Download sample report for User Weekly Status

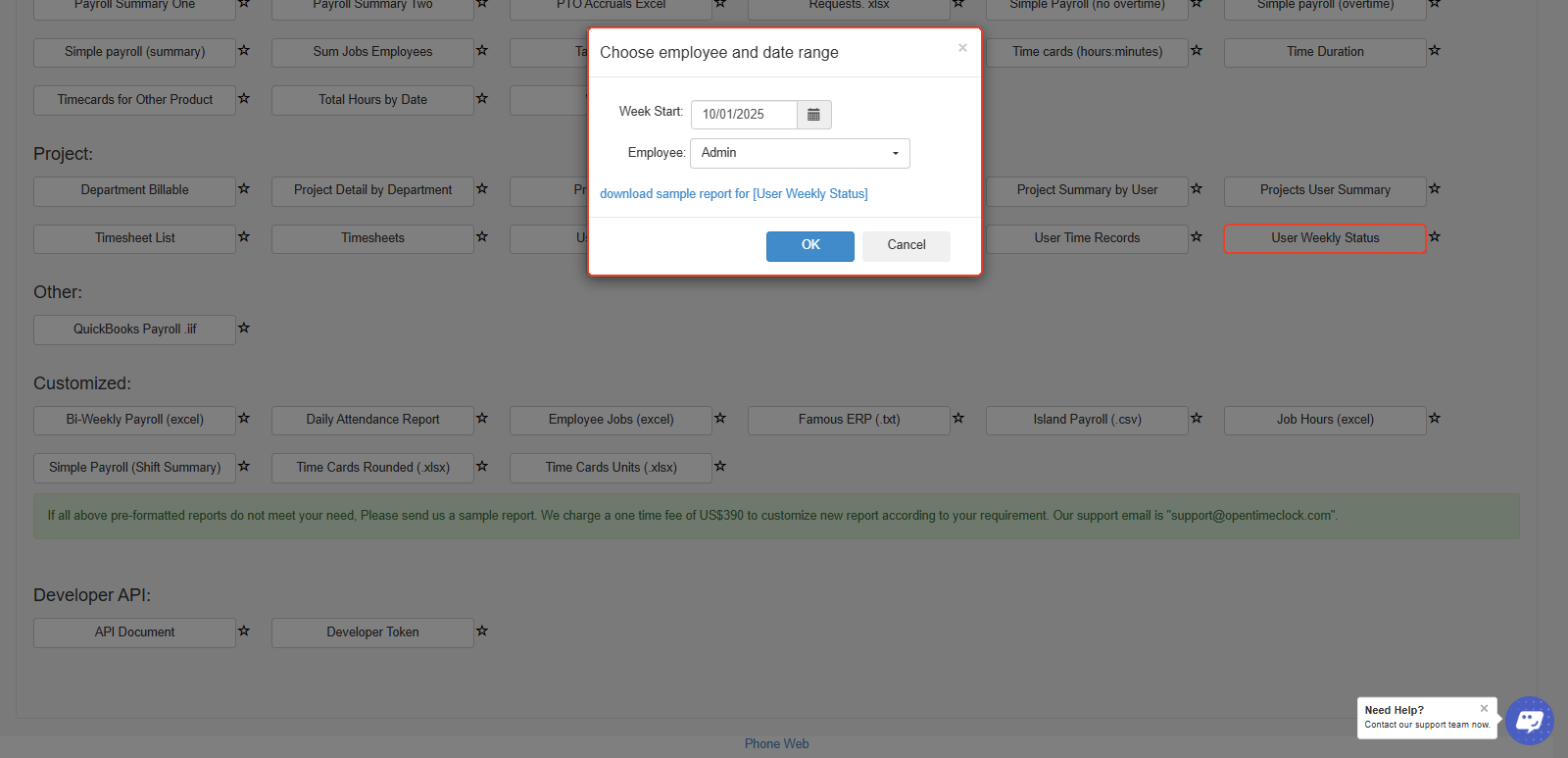point(733,194)
